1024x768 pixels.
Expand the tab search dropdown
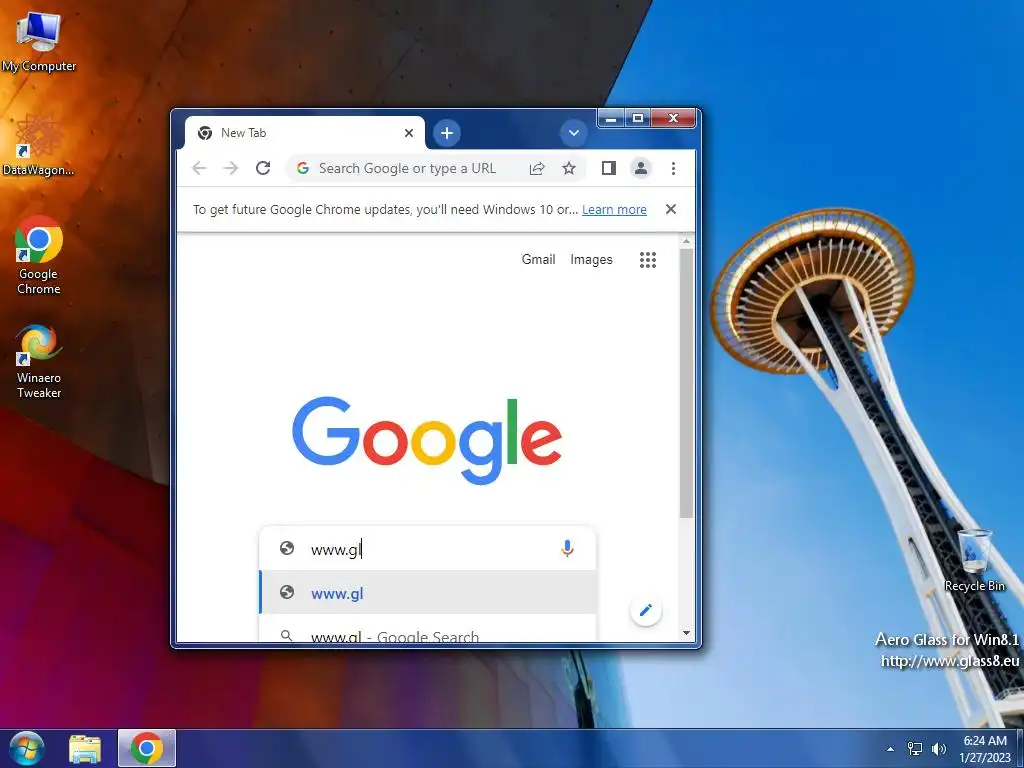[x=573, y=133]
